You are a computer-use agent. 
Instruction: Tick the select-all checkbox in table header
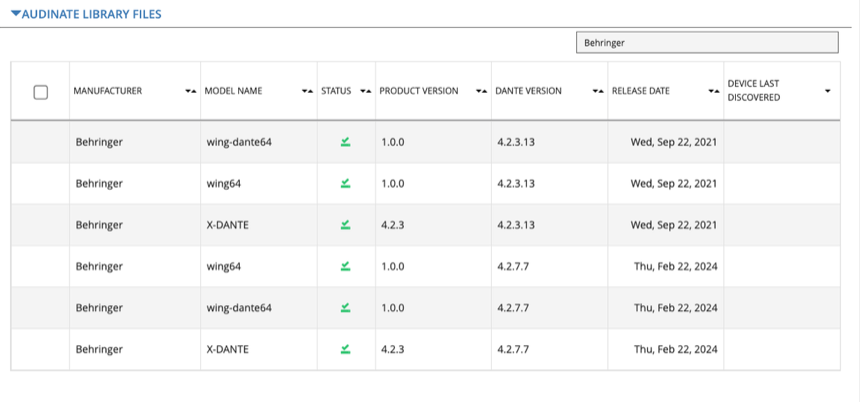point(41,92)
